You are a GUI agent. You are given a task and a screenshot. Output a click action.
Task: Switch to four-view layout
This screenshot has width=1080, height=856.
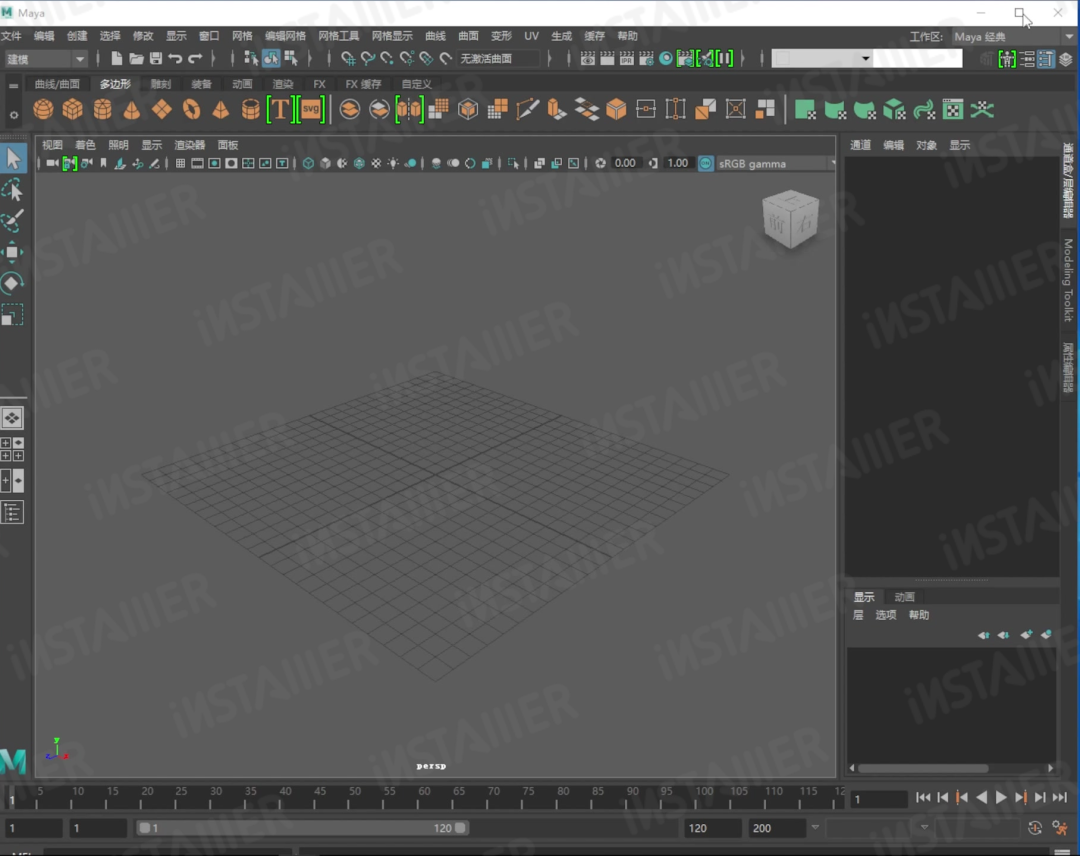pos(12,449)
